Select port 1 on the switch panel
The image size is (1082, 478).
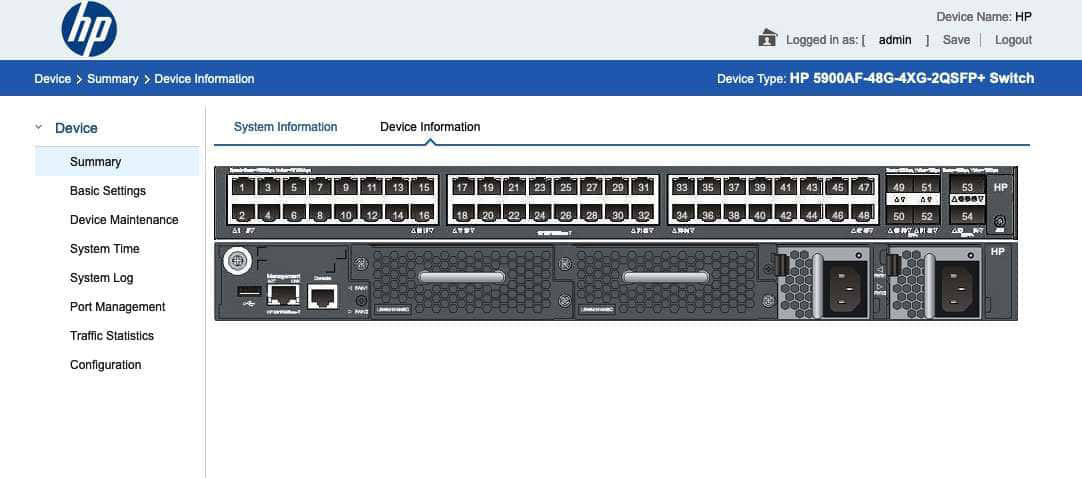coord(241,187)
